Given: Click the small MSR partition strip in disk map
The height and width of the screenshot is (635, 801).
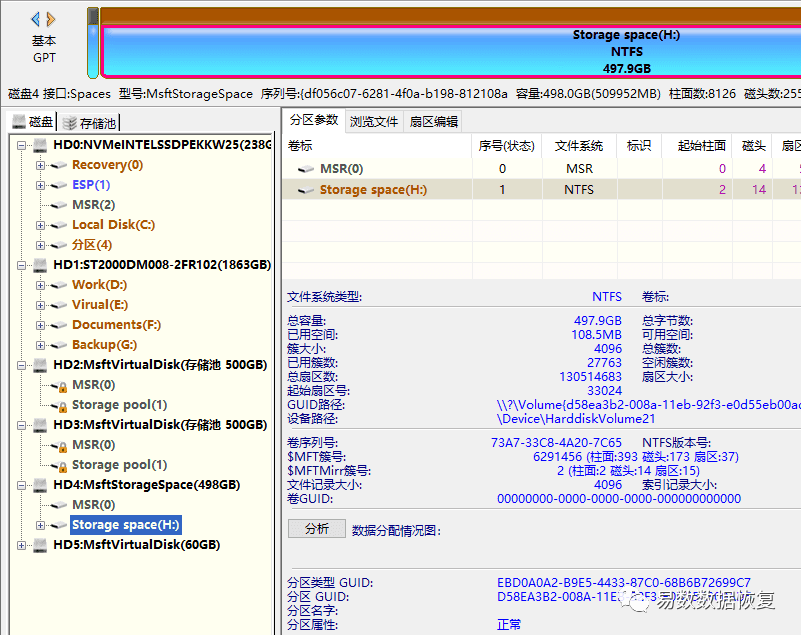Looking at the screenshot, I should click(93, 43).
